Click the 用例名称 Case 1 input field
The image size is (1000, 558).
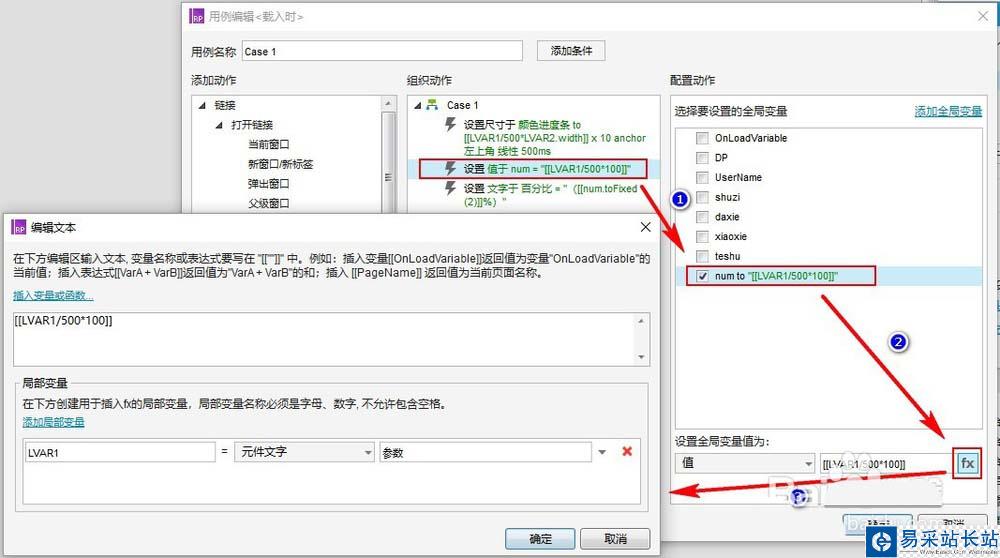[382, 51]
